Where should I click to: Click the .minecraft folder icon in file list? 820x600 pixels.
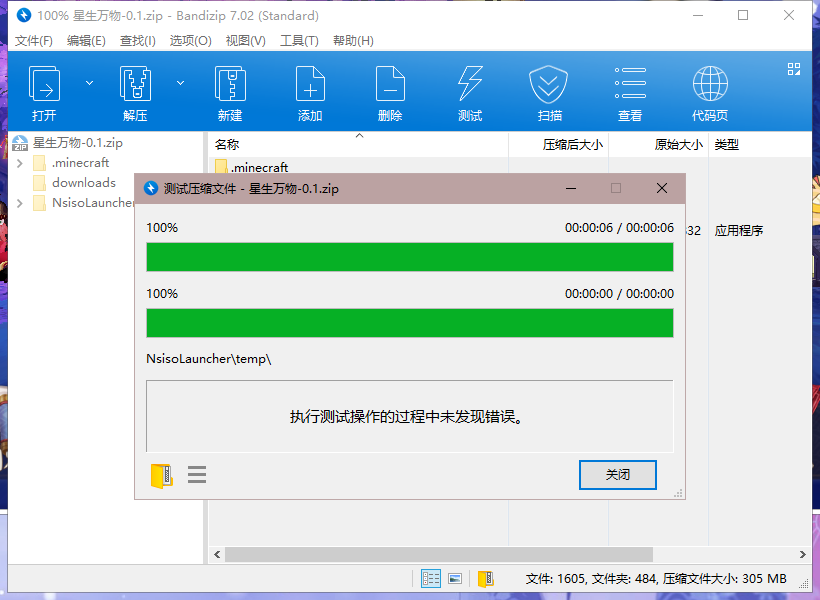221,166
